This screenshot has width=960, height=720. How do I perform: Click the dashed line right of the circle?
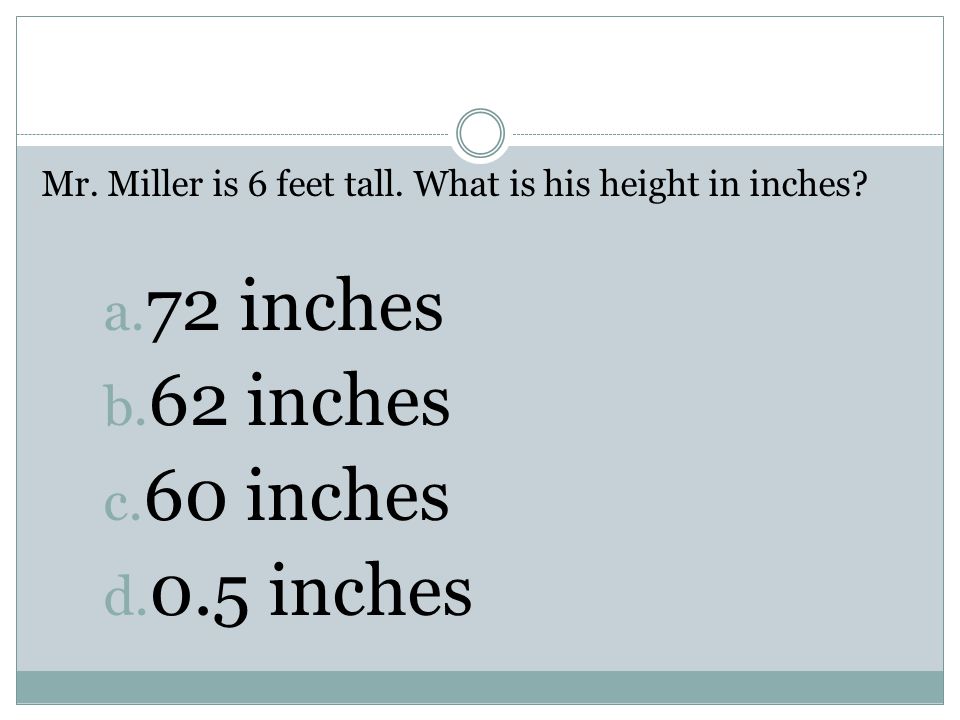click(727, 134)
